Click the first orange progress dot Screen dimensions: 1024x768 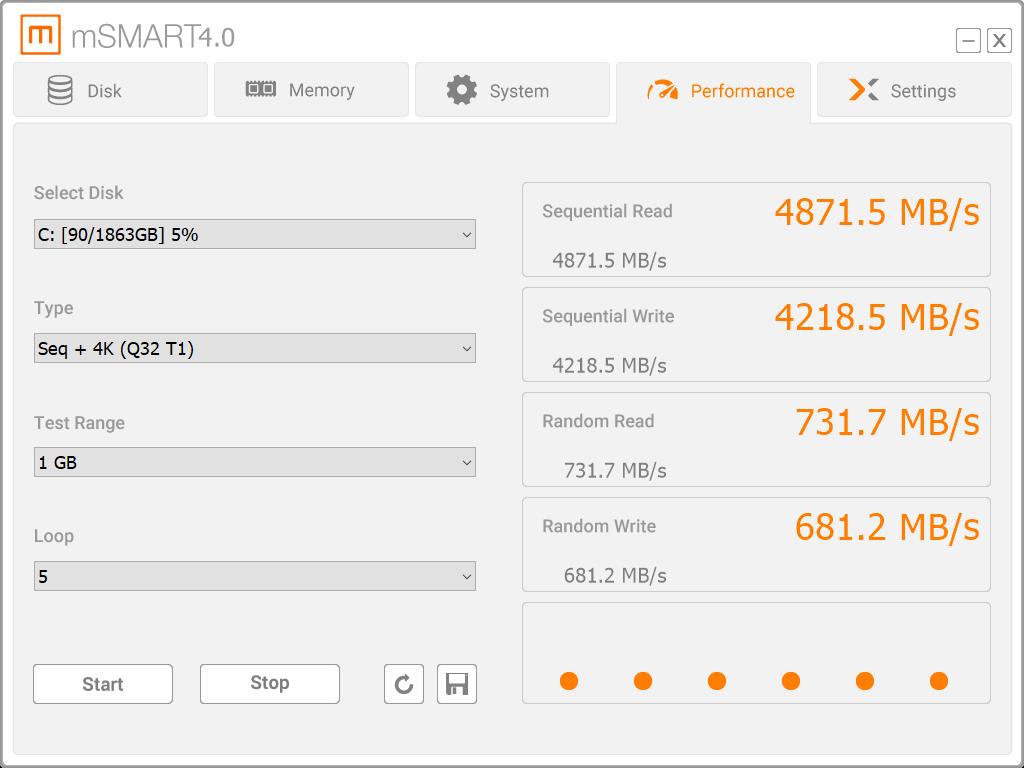(x=569, y=681)
